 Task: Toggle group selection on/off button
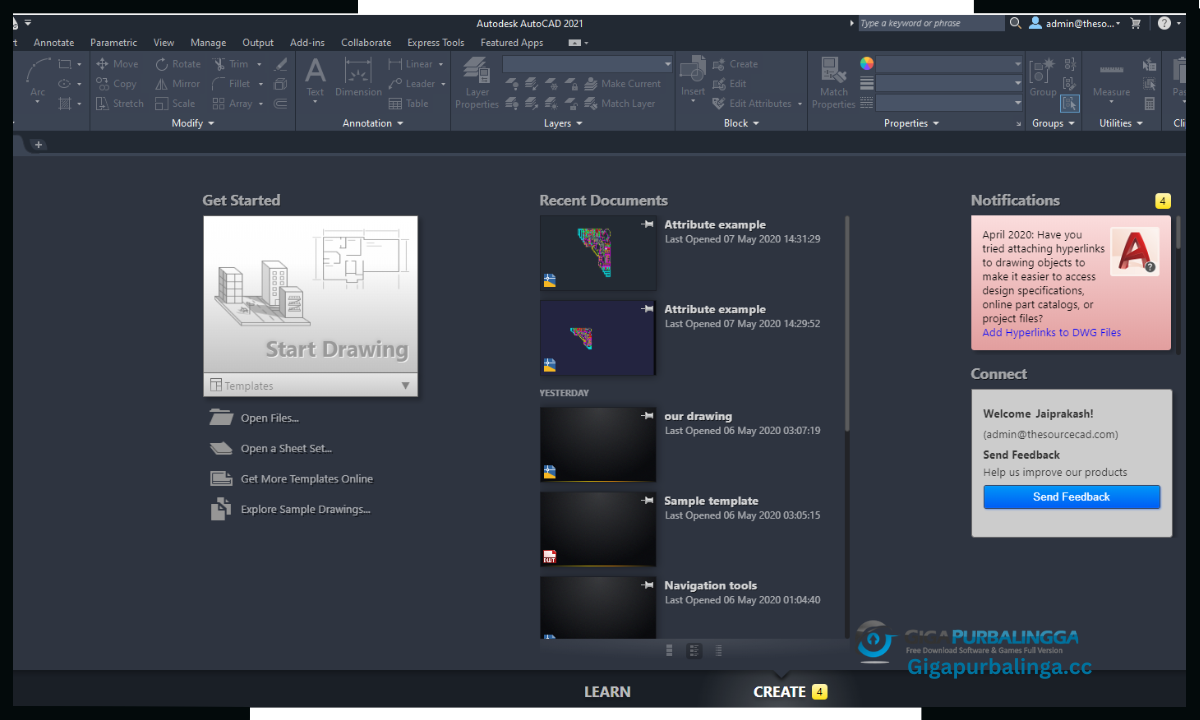pos(1070,103)
